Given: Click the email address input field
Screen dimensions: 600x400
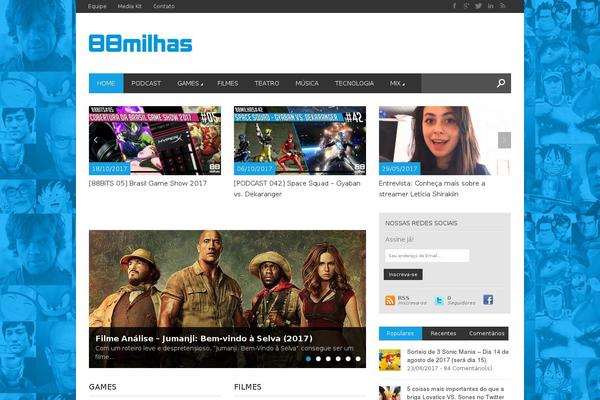Looking at the screenshot, I should click(x=427, y=256).
